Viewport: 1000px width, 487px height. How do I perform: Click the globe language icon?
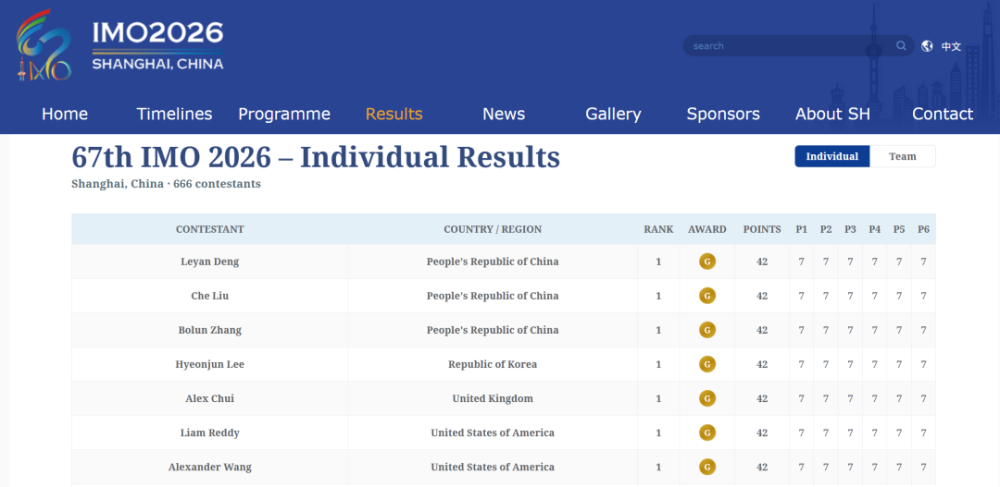pyautogui.click(x=927, y=46)
